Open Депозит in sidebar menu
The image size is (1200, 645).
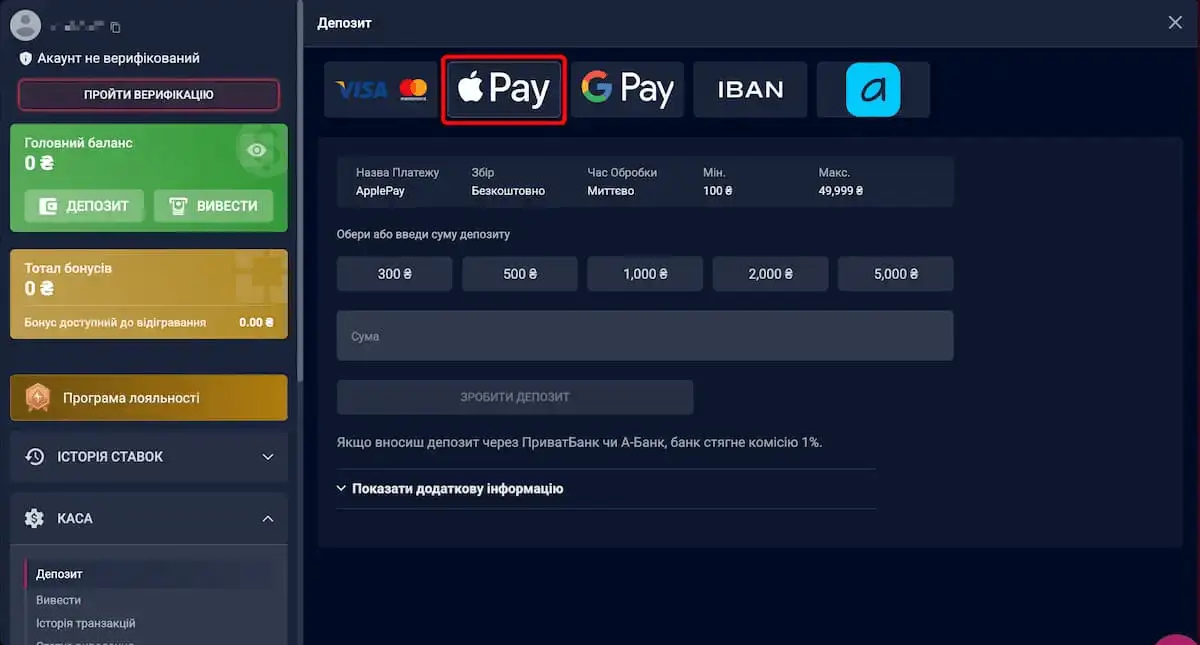tap(59, 574)
